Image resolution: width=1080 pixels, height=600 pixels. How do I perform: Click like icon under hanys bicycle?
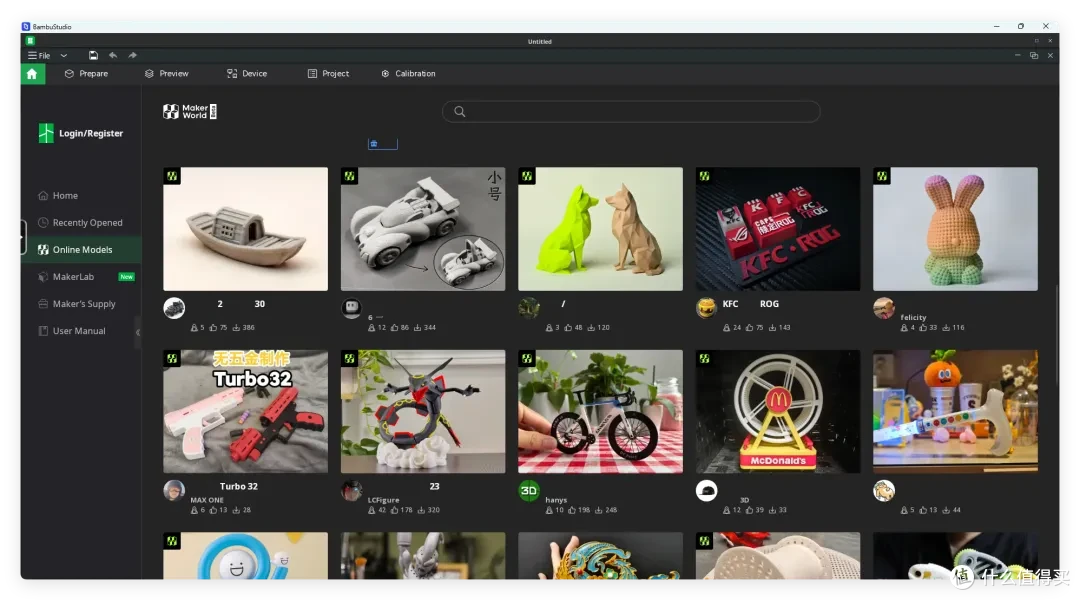click(572, 510)
